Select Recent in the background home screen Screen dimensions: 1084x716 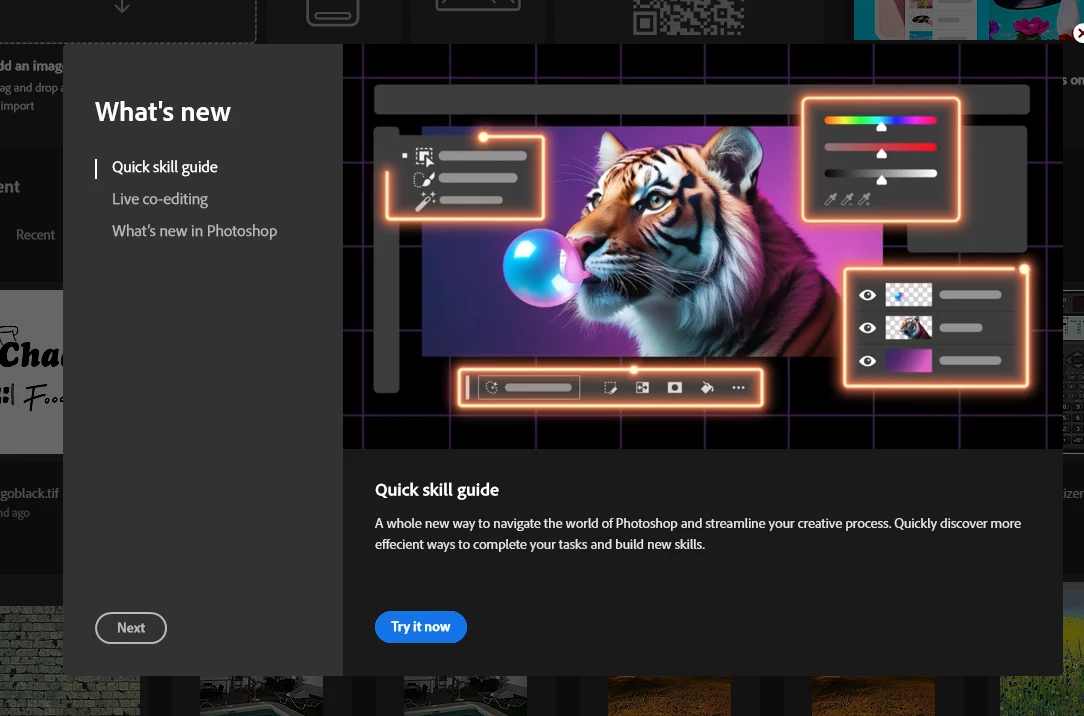coord(35,235)
